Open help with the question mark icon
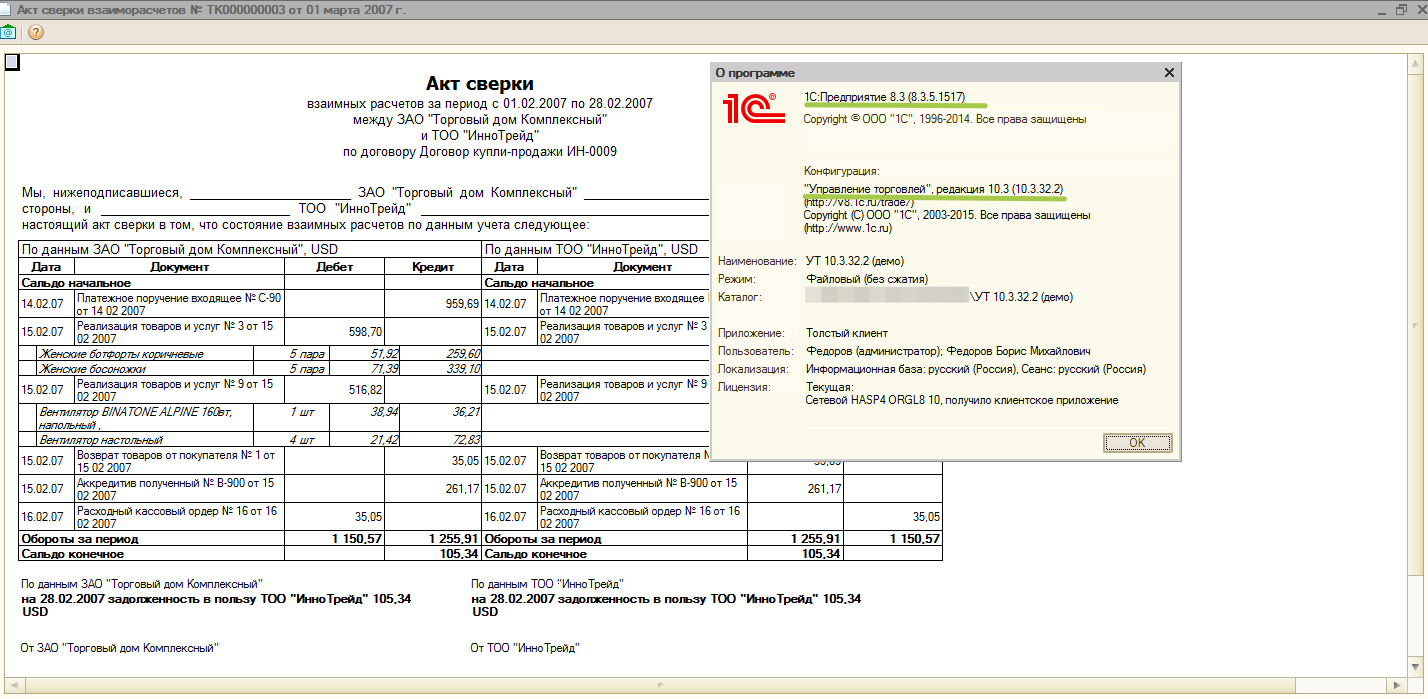The width and height of the screenshot is (1428, 699). [36, 32]
